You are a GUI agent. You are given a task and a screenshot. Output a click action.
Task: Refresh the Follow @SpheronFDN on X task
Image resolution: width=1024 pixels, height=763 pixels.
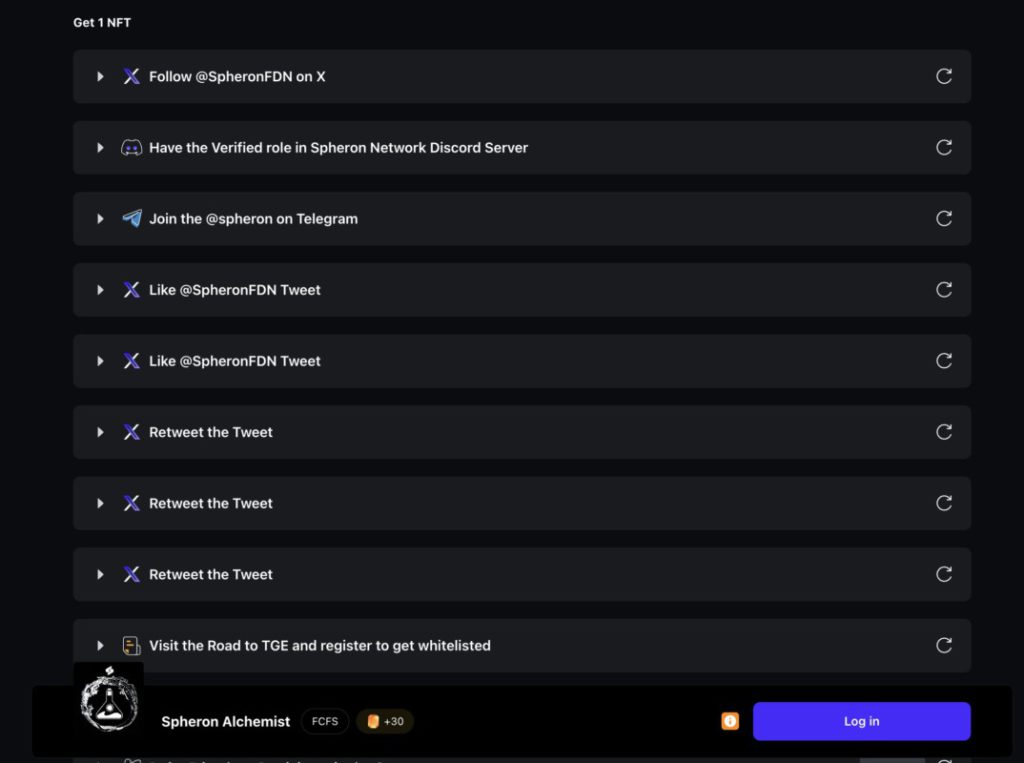(944, 76)
